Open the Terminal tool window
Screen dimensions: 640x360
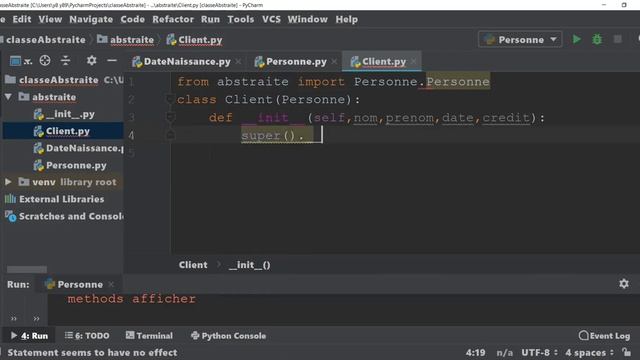pyautogui.click(x=149, y=336)
